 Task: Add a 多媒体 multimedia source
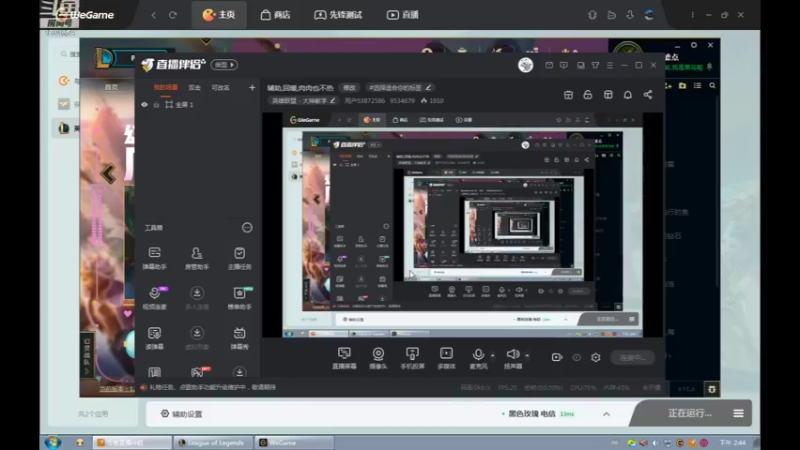pos(446,358)
